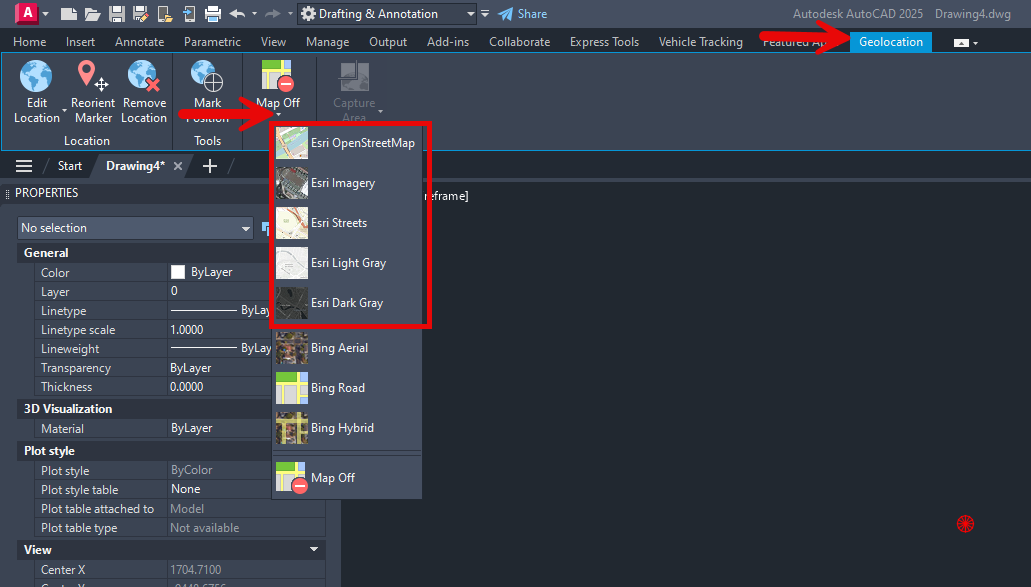This screenshot has width=1031, height=587.
Task: Click the Plot printer icon
Action: point(212,14)
